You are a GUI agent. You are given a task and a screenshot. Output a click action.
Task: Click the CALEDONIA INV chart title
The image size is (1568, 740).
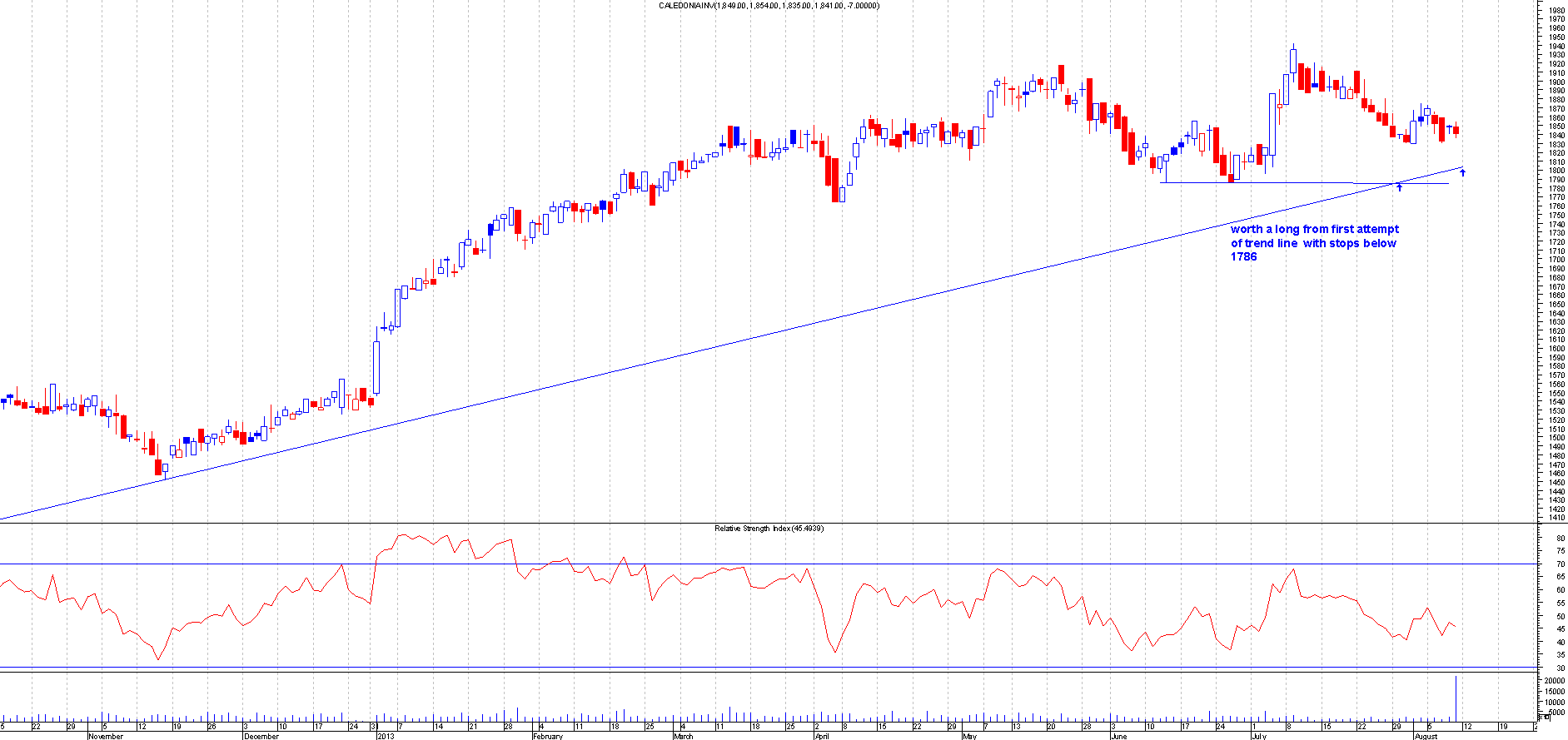click(769, 6)
